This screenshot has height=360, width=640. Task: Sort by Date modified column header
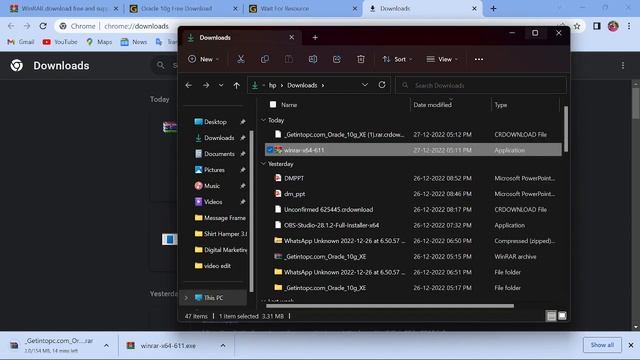click(x=432, y=105)
